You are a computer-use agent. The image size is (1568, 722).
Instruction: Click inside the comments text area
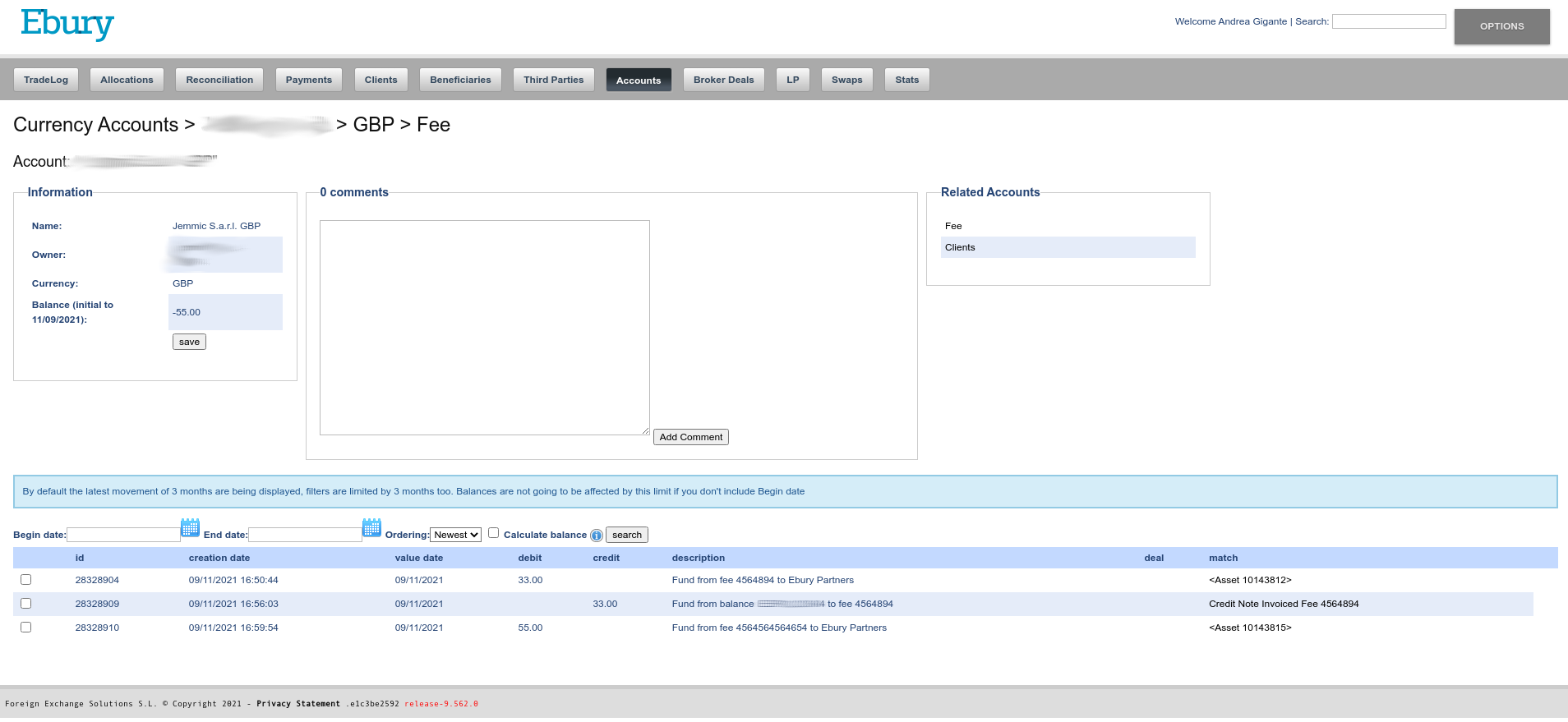(485, 328)
